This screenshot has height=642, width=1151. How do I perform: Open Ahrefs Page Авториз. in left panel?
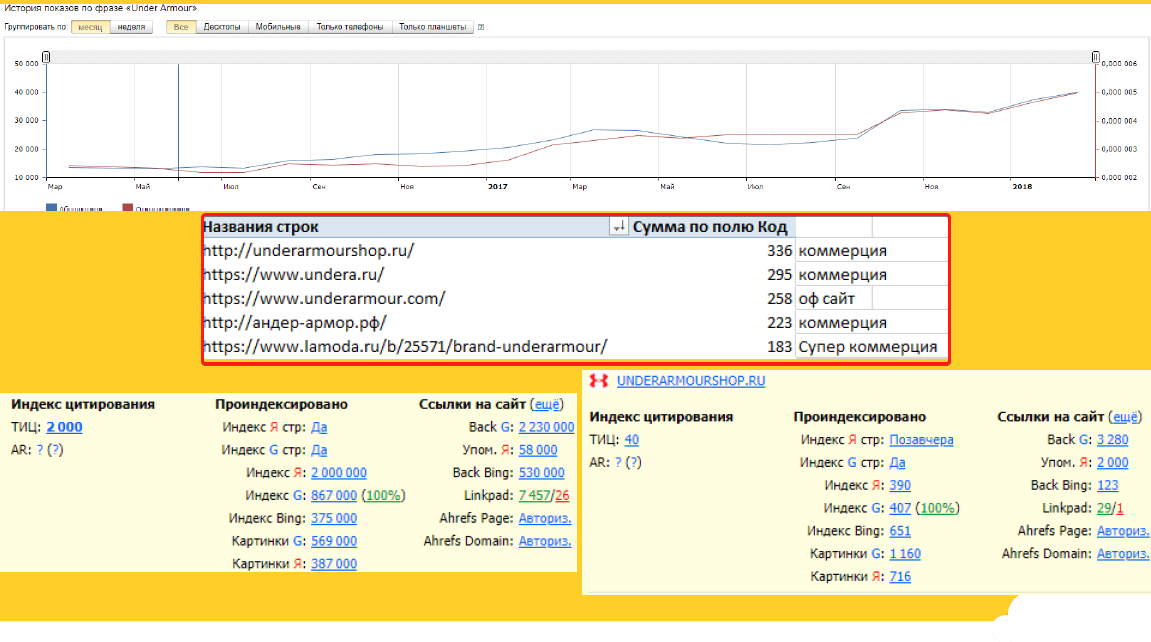[545, 518]
